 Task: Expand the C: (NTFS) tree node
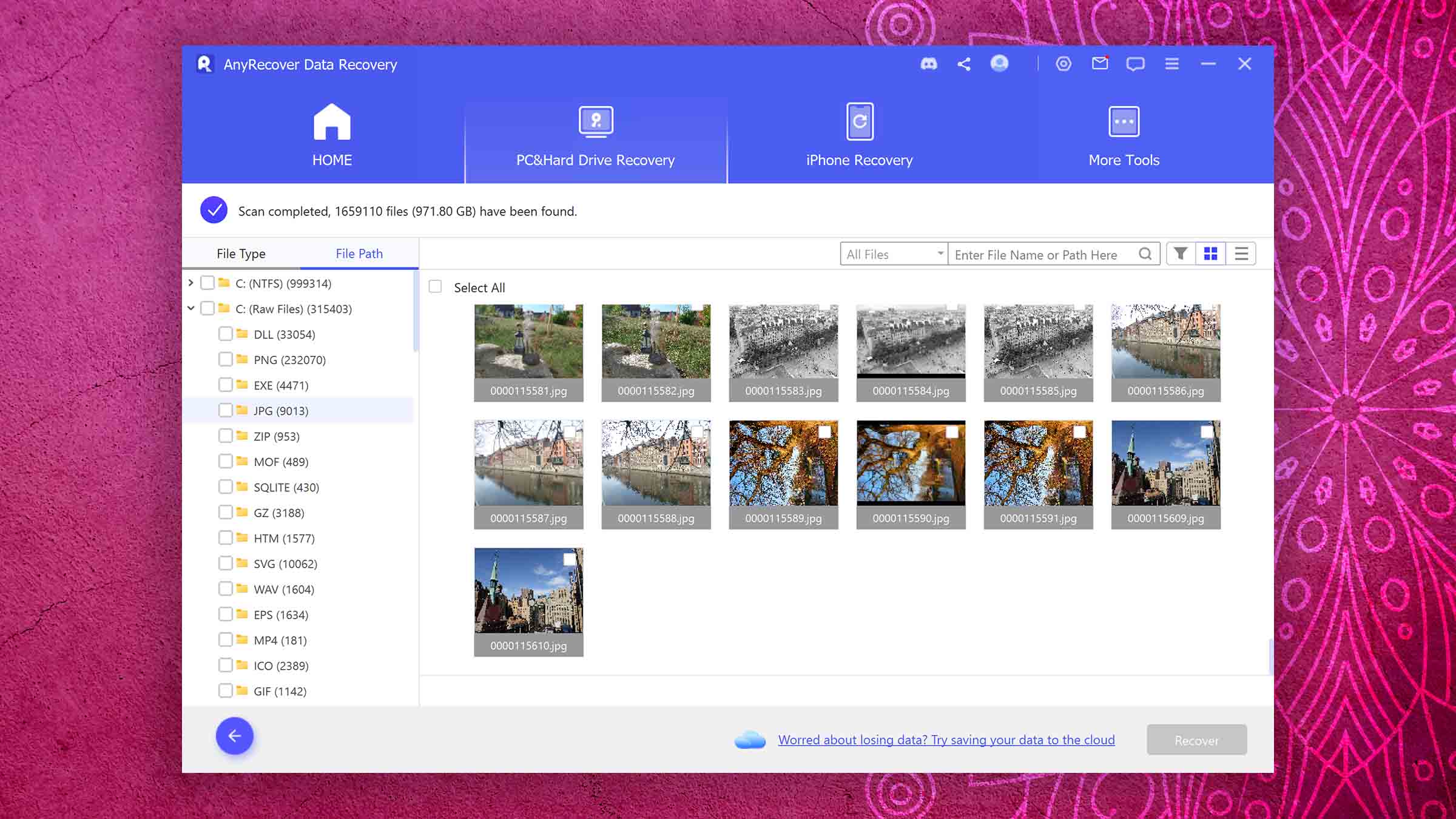click(190, 283)
